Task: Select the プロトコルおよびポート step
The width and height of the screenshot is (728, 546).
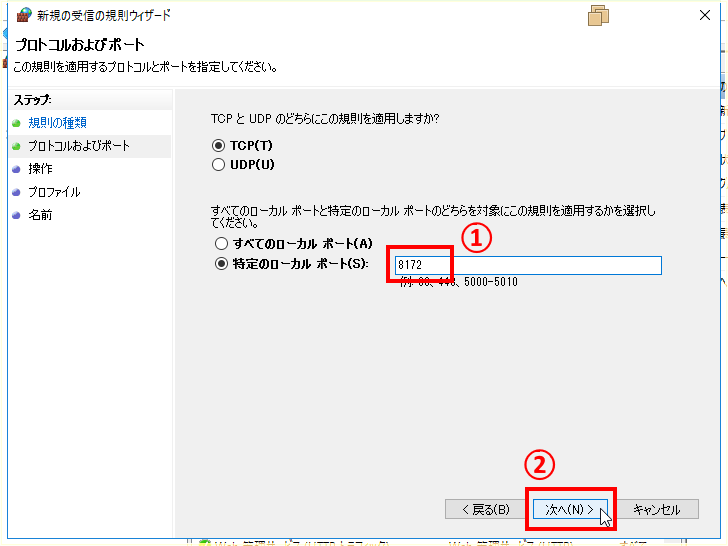Action: pyautogui.click(x=79, y=146)
